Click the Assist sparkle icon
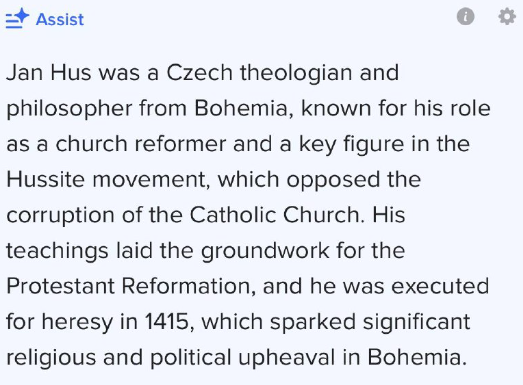Screen dimensions: 523x385 [x=17, y=18]
